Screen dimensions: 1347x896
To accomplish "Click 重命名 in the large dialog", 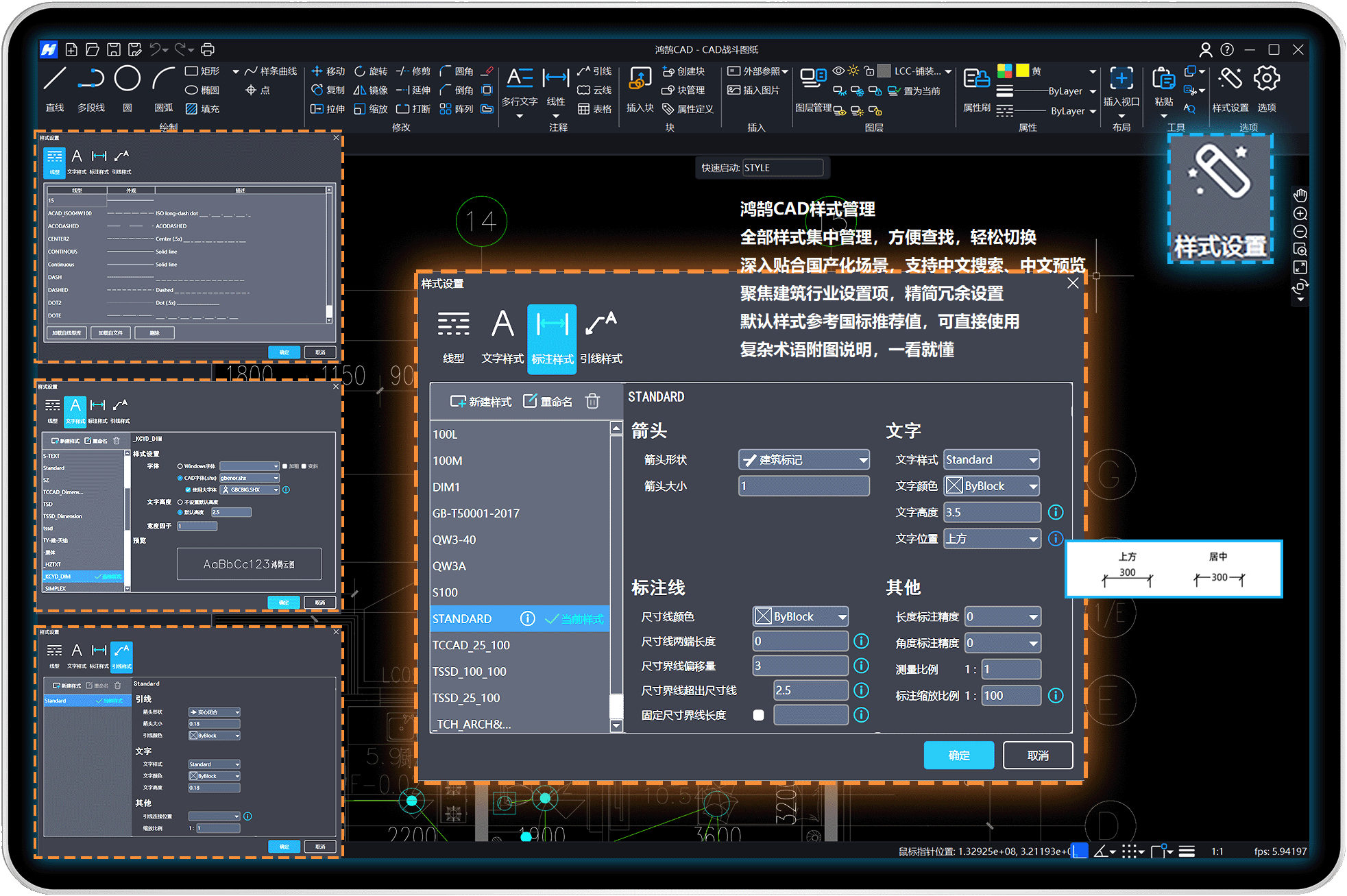I will pyautogui.click(x=548, y=402).
